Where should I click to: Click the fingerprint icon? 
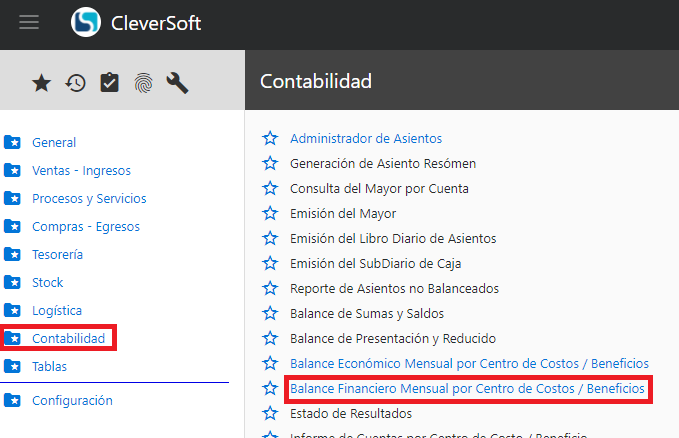point(143,83)
